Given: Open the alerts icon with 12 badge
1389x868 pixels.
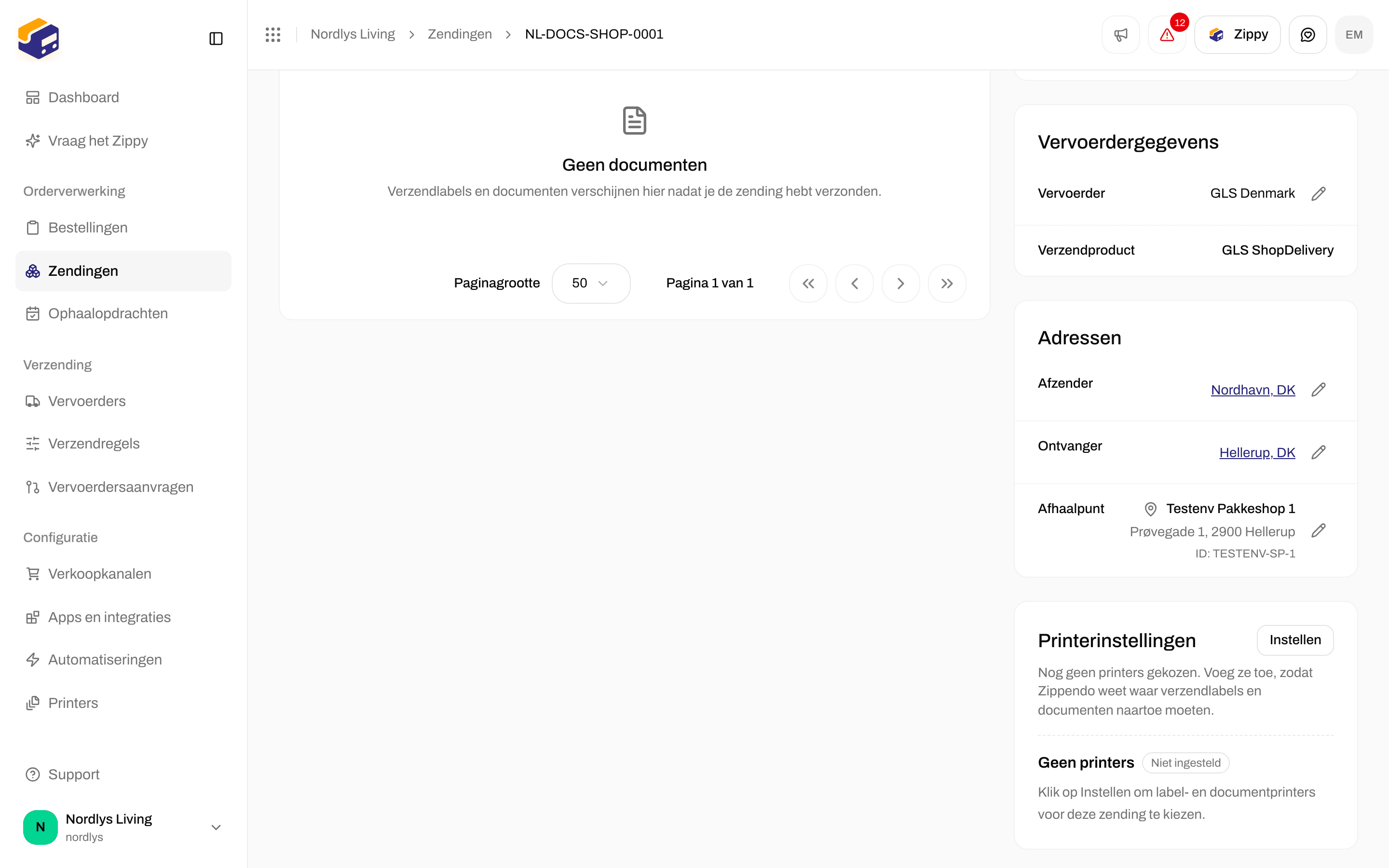Looking at the screenshot, I should pos(1167,34).
